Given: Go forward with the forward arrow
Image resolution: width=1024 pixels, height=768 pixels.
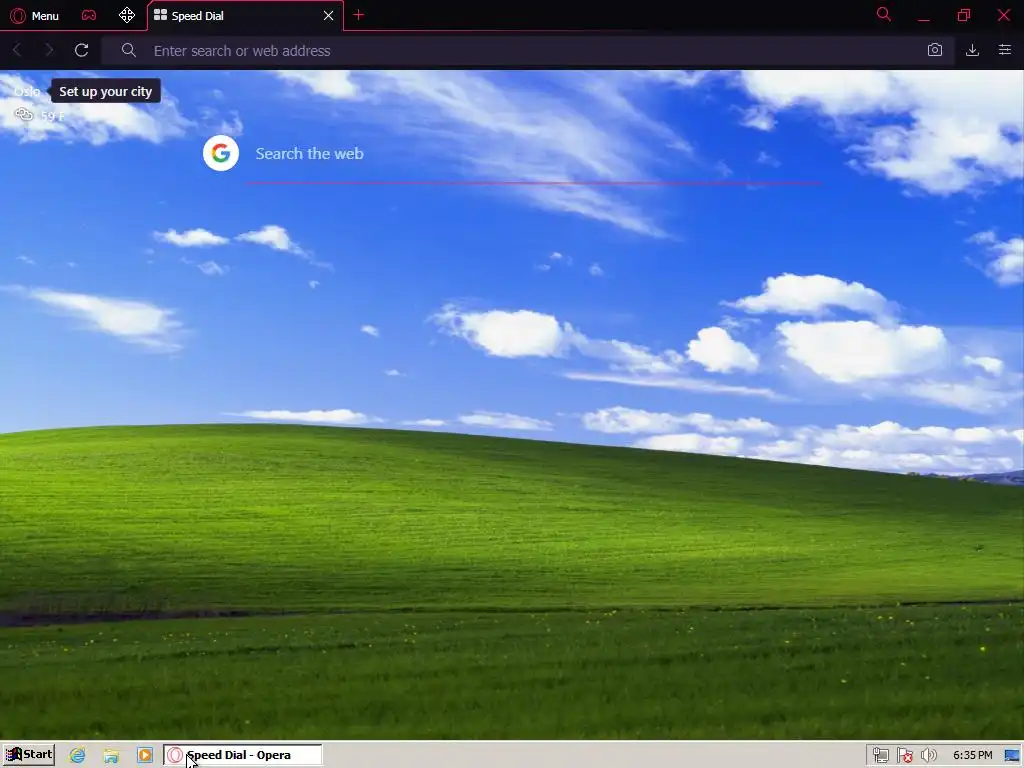Looking at the screenshot, I should point(49,50).
